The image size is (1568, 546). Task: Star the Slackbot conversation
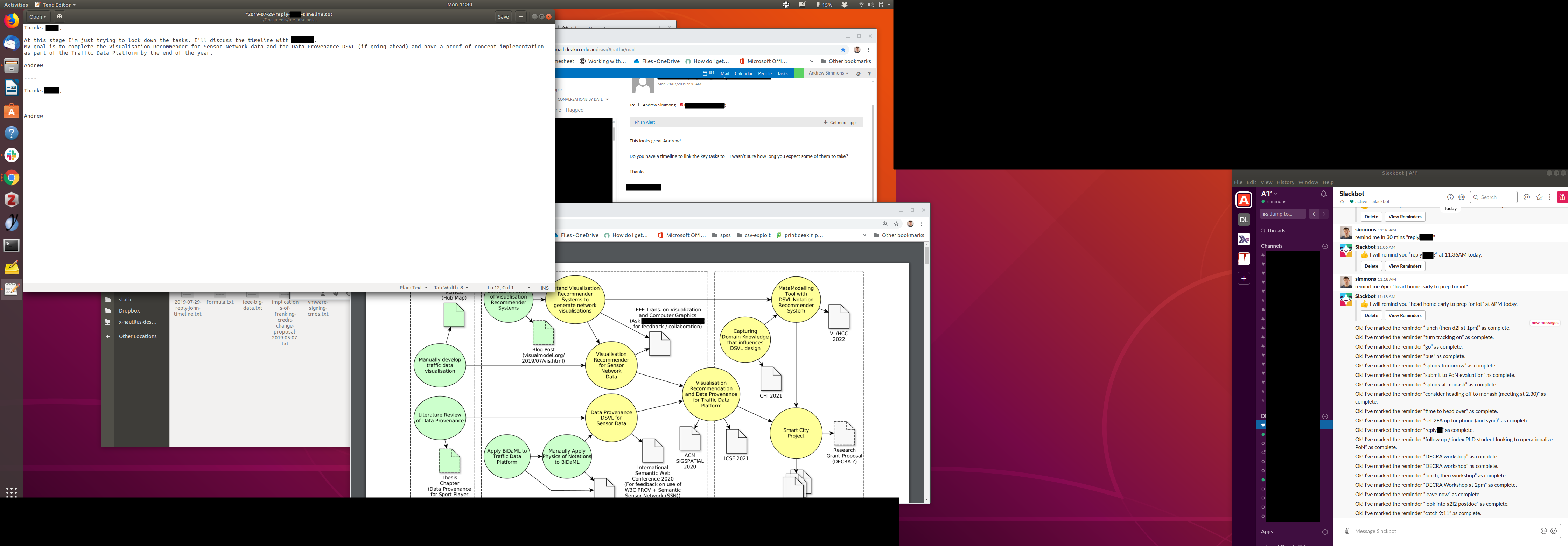pos(1342,202)
